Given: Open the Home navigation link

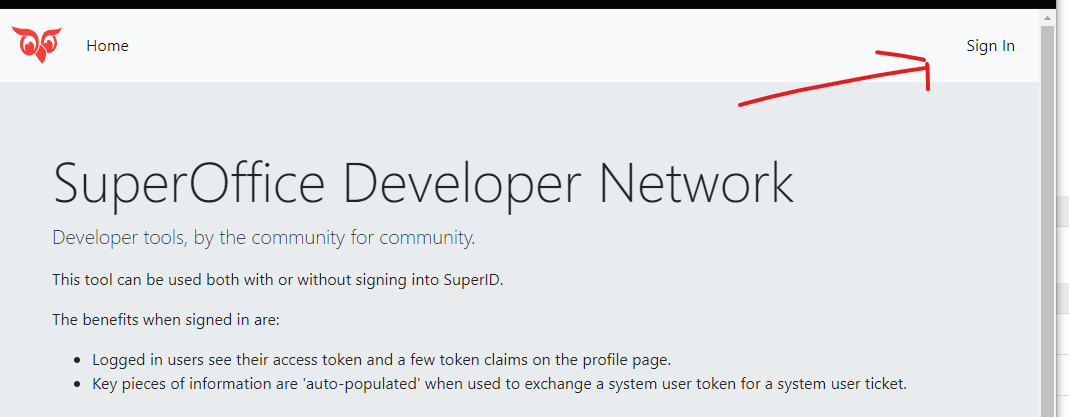Looking at the screenshot, I should pos(107,46).
